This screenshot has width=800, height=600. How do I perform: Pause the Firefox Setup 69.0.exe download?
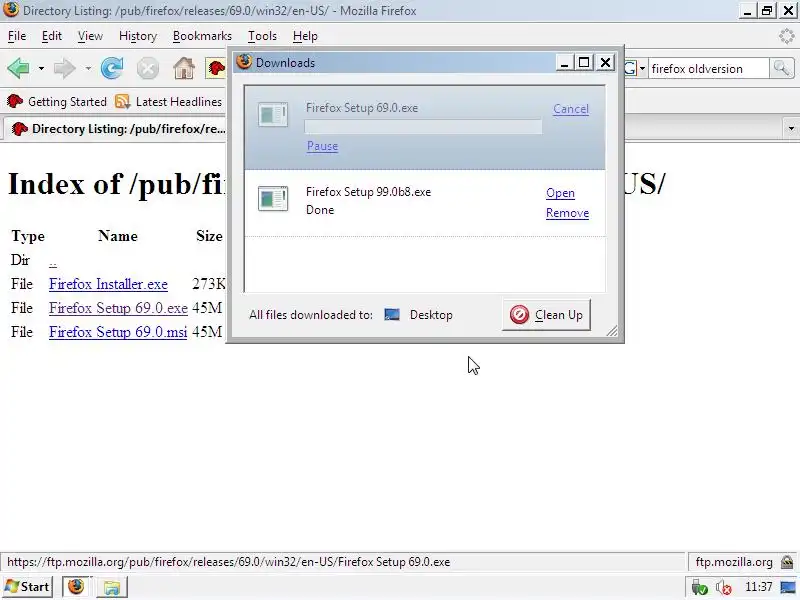pyautogui.click(x=322, y=146)
